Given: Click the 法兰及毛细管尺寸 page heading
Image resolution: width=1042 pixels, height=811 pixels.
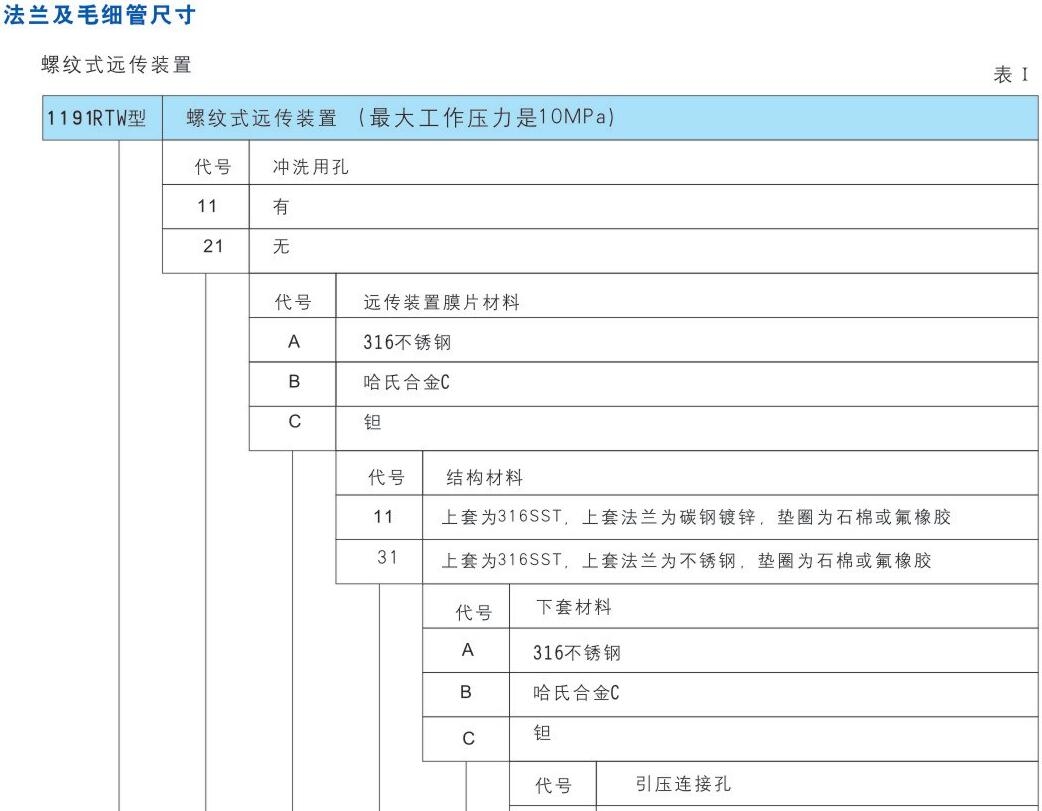Looking at the screenshot, I should 98,15.
